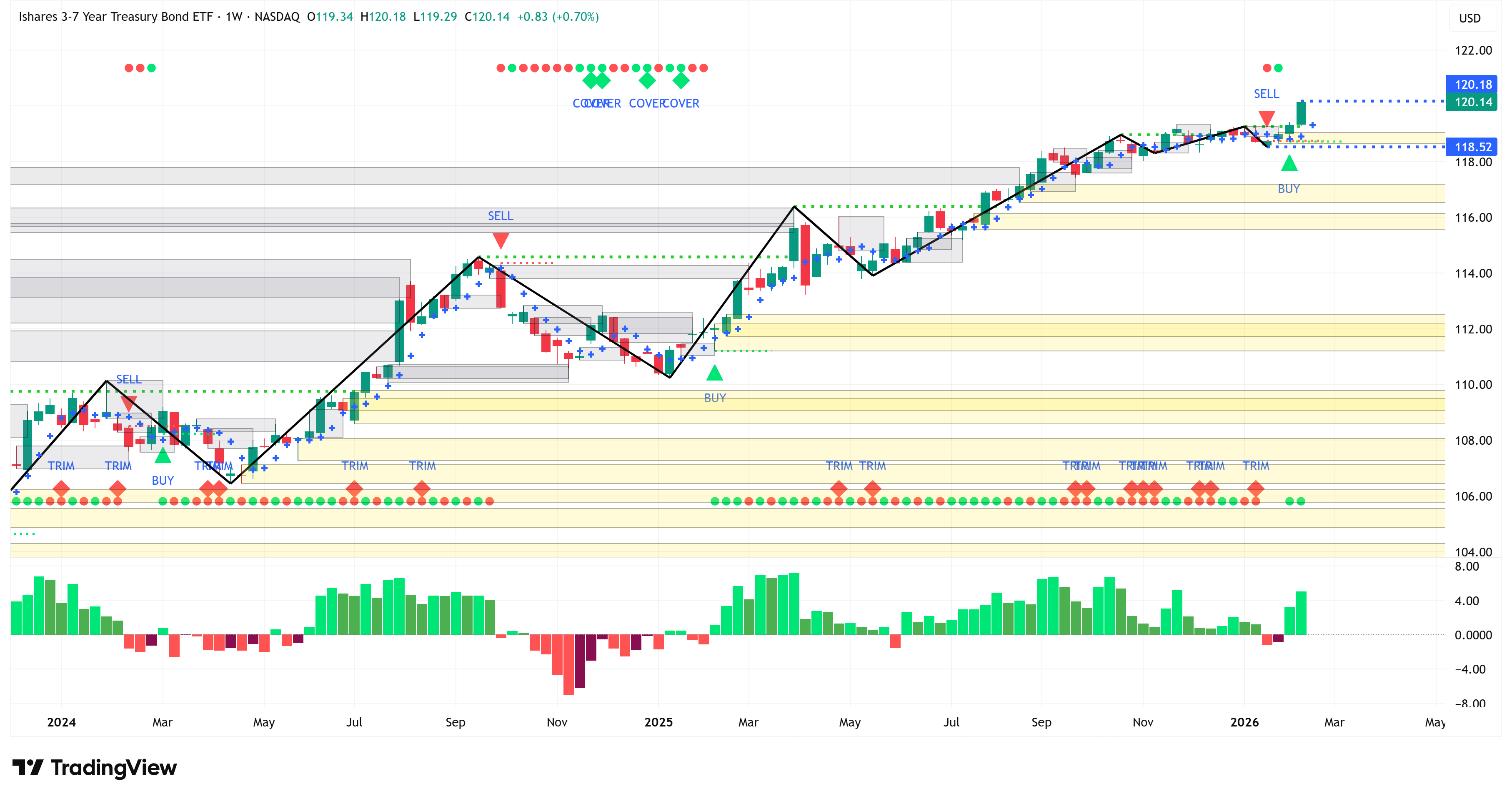Click the 1W interval in chart title
The height and width of the screenshot is (799, 1512).
point(234,16)
